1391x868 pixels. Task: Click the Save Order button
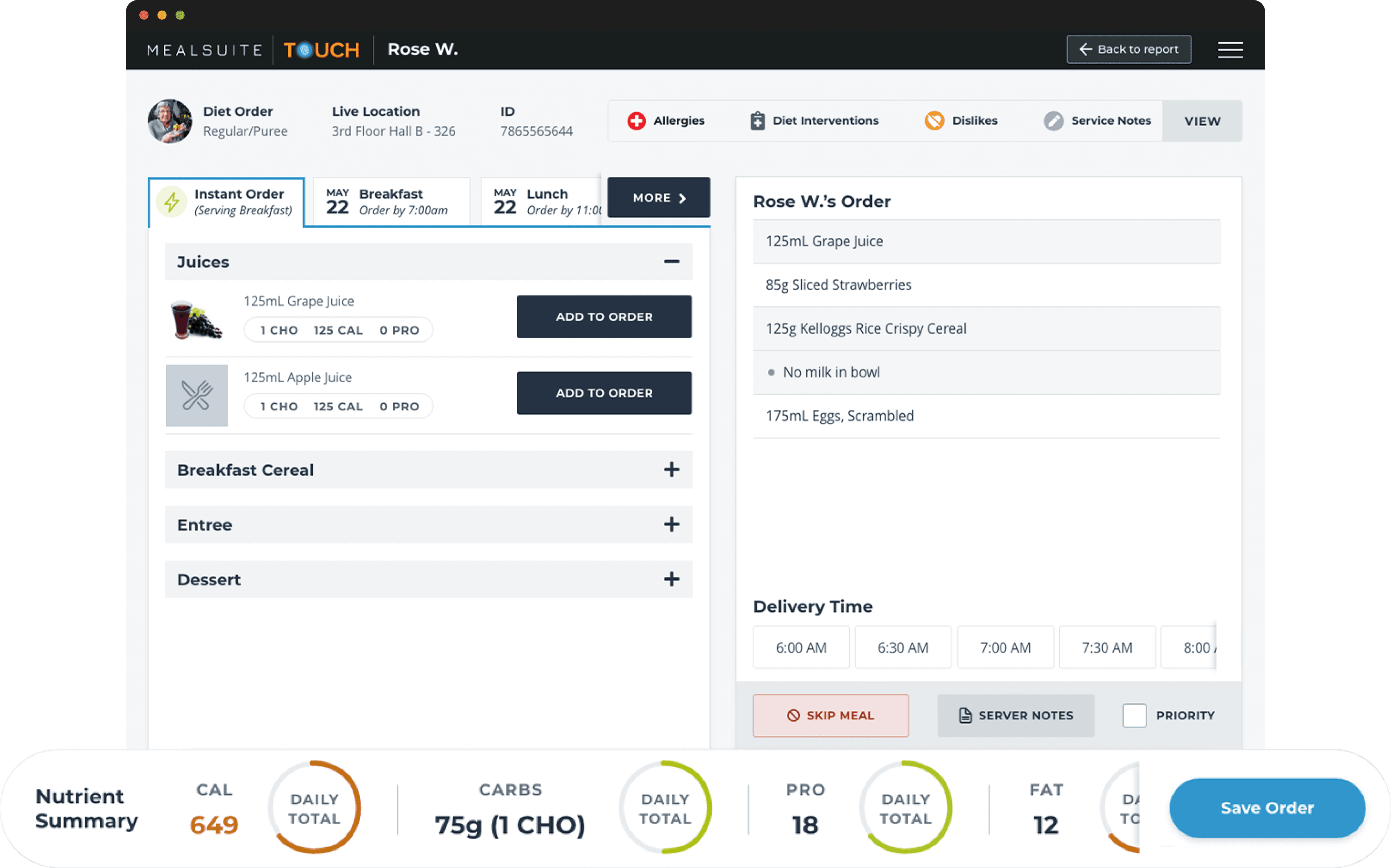tap(1266, 808)
